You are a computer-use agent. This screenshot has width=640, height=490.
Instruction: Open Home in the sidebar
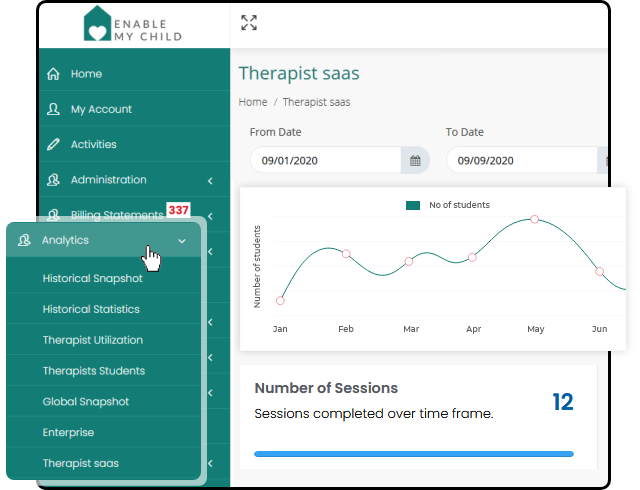click(135, 74)
